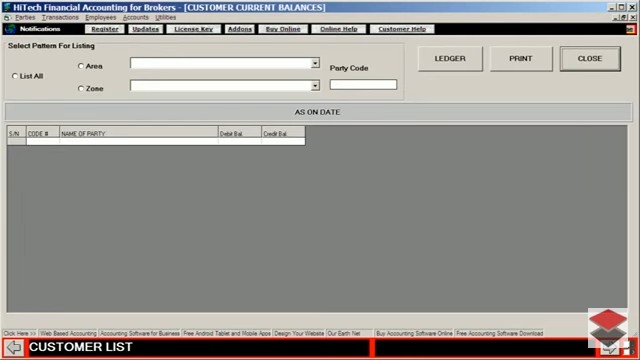Click the back arrow beside CUSTOMER LIST
This screenshot has height=360, width=640.
(14, 348)
